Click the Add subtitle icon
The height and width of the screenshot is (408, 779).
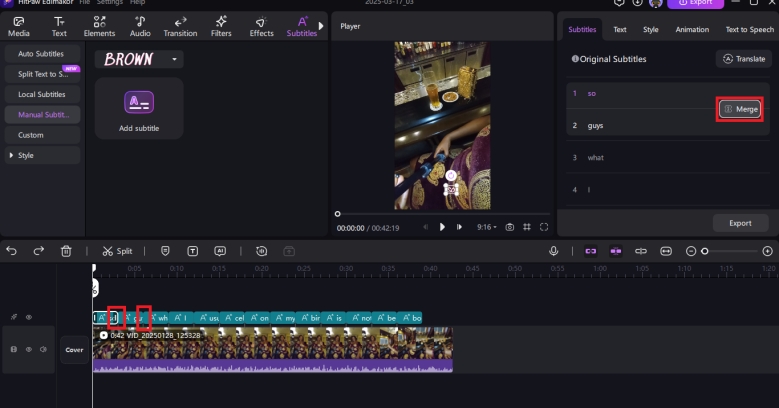point(139,102)
